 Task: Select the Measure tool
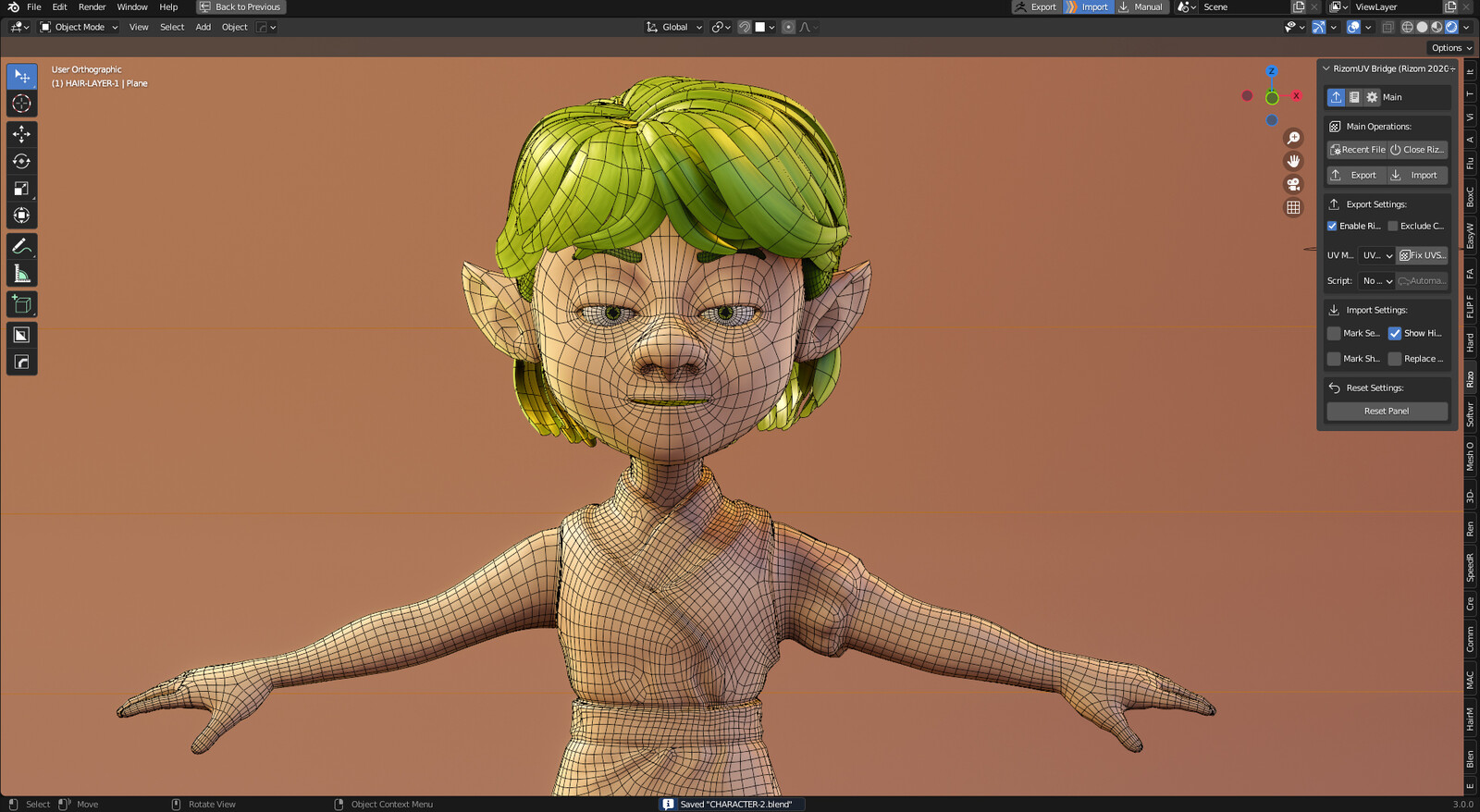[x=21, y=274]
